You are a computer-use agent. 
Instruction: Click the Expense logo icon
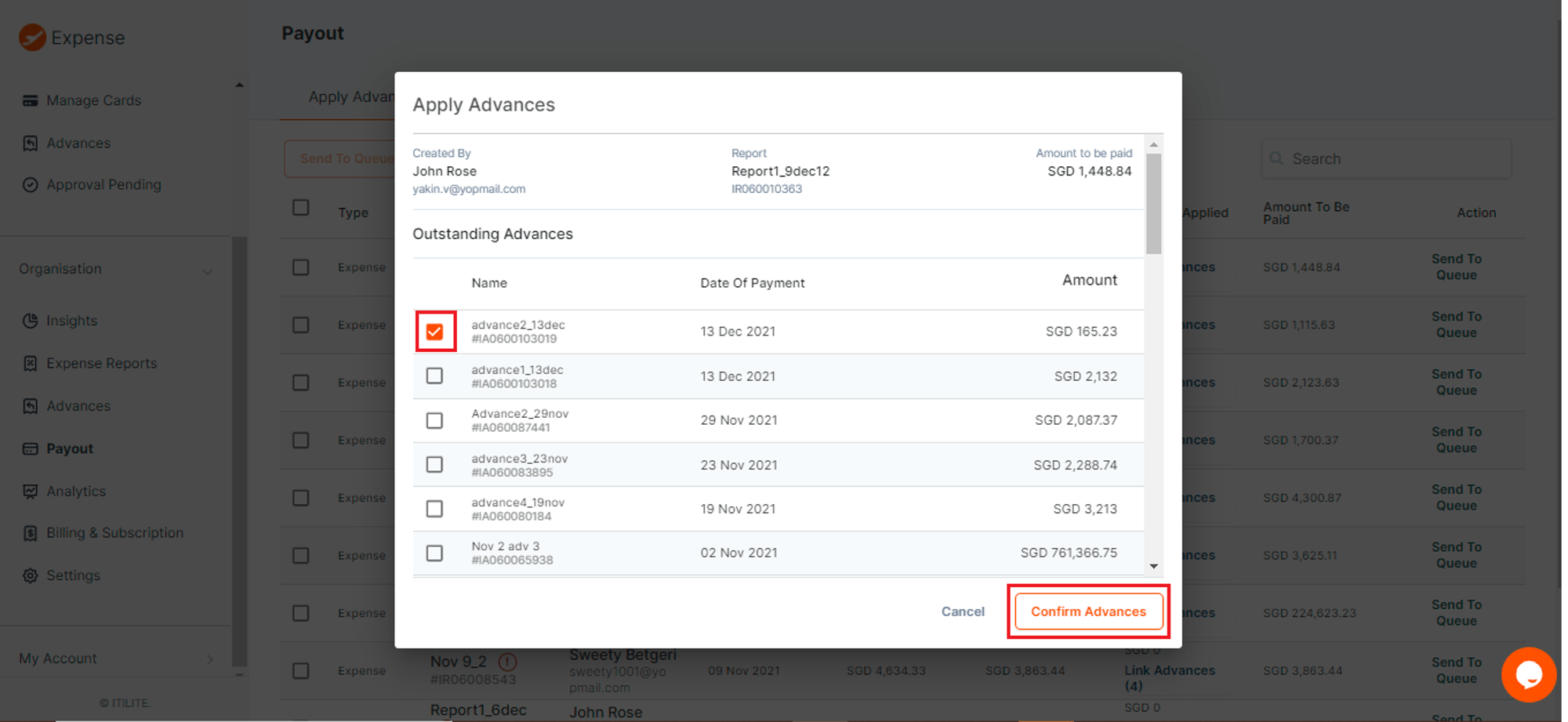tap(32, 37)
